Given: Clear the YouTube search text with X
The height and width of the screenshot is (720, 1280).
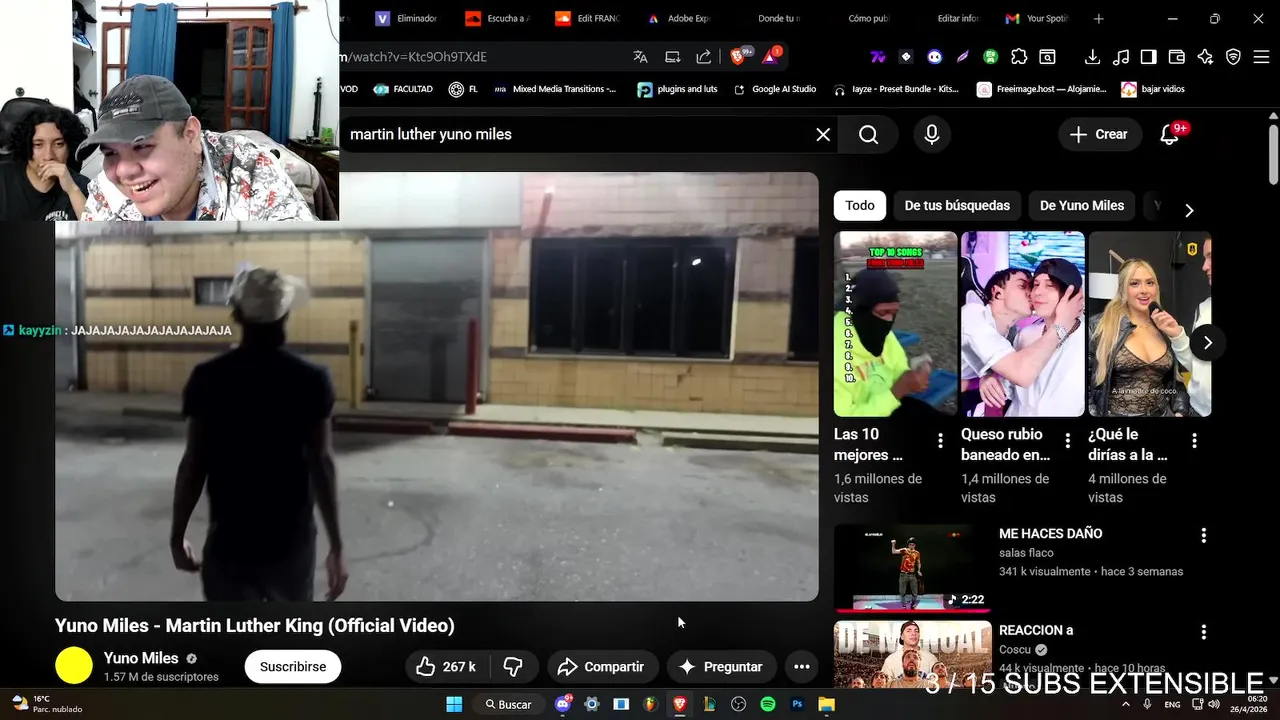Looking at the screenshot, I should [823, 134].
